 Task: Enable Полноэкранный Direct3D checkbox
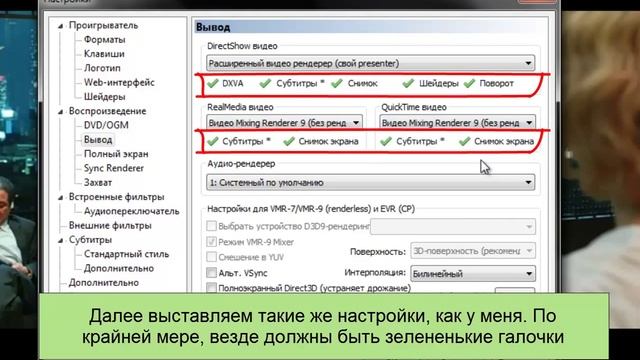click(x=211, y=288)
